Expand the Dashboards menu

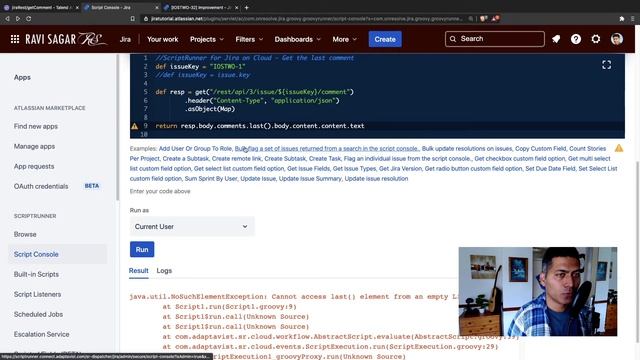(298, 39)
